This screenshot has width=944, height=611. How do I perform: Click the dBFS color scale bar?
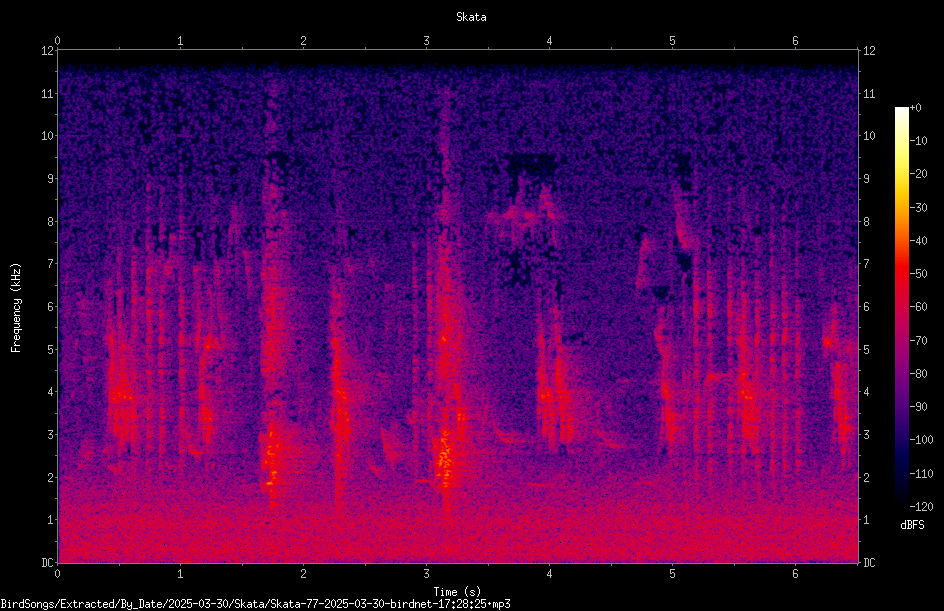(x=901, y=307)
